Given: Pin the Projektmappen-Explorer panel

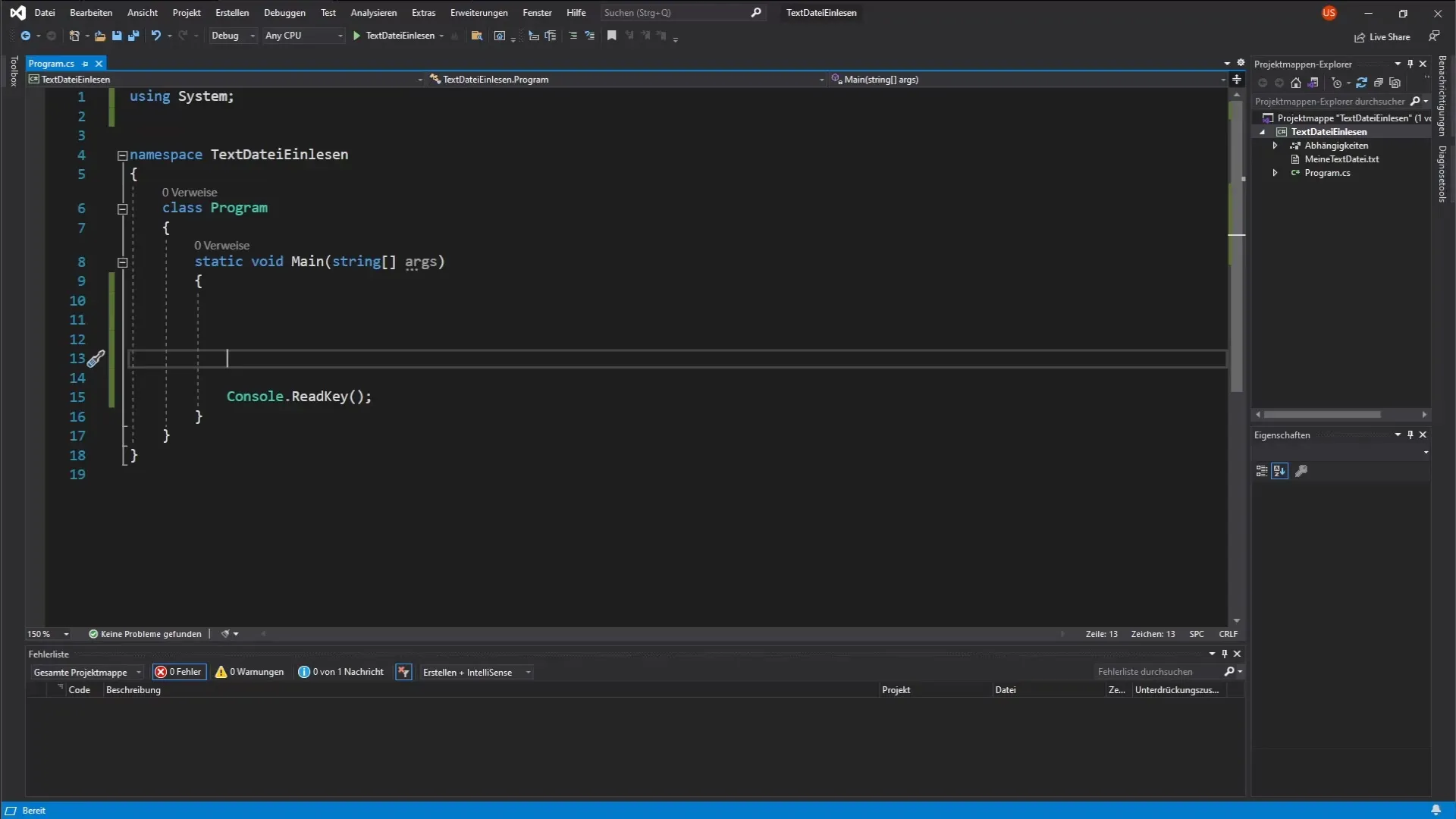Looking at the screenshot, I should (1410, 64).
